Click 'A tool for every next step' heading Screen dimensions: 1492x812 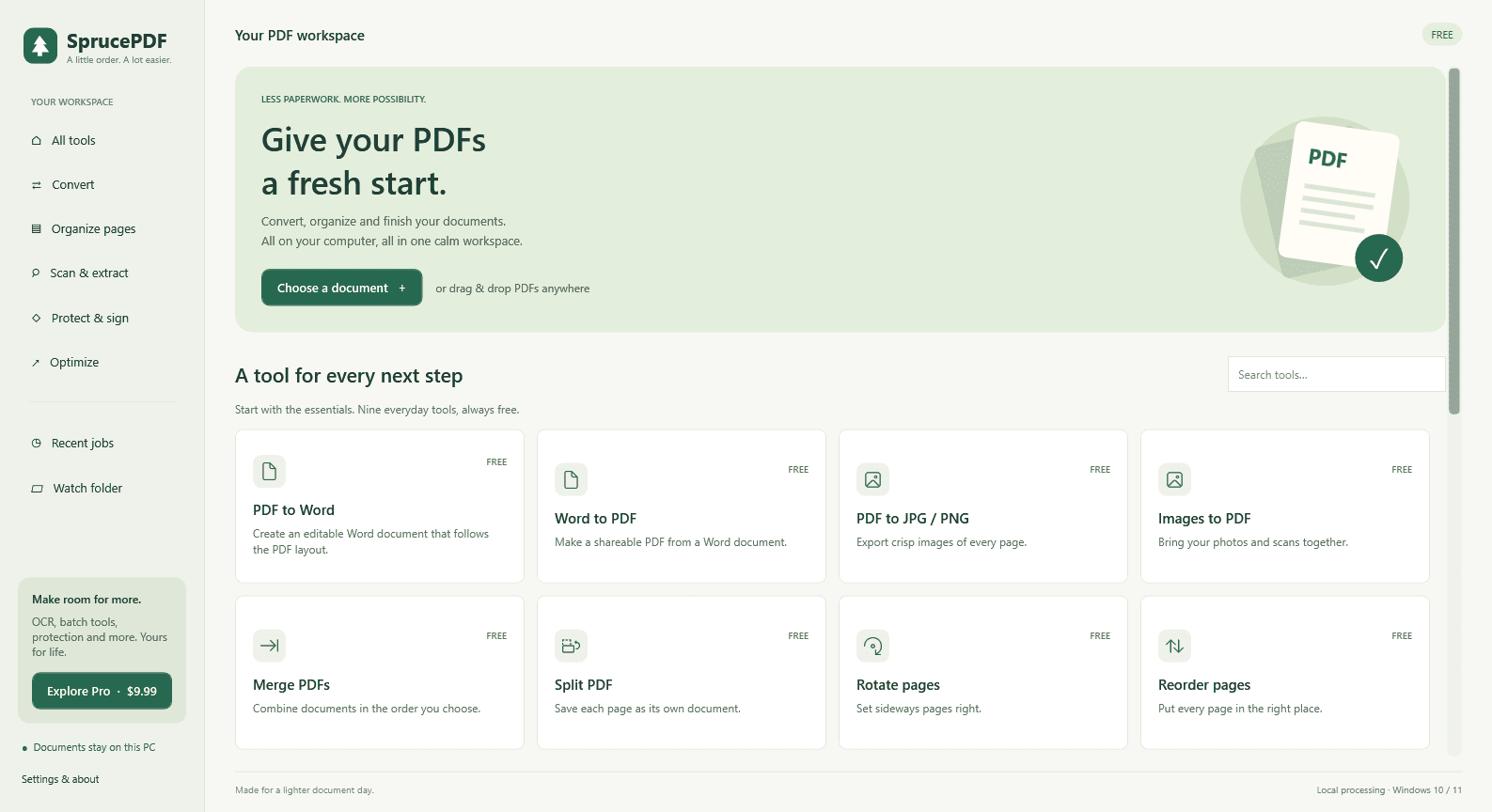click(349, 376)
